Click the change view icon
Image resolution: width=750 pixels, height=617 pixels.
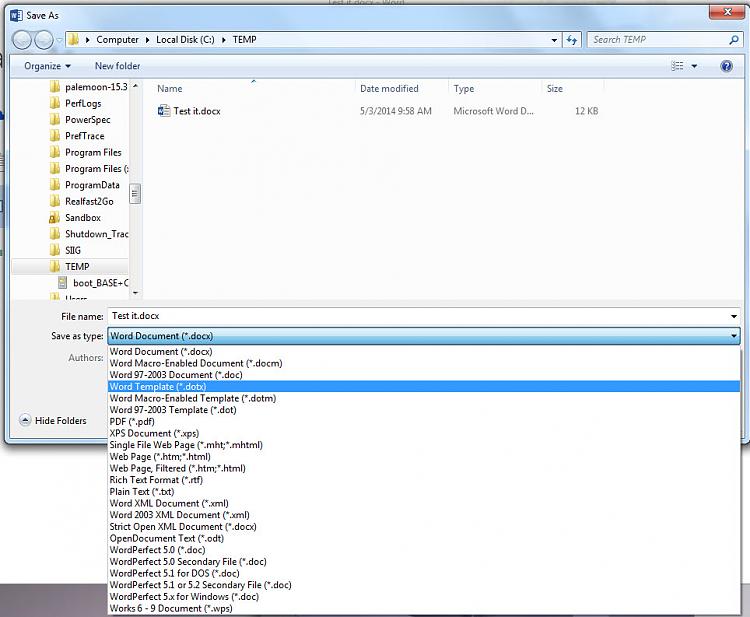[x=677, y=66]
